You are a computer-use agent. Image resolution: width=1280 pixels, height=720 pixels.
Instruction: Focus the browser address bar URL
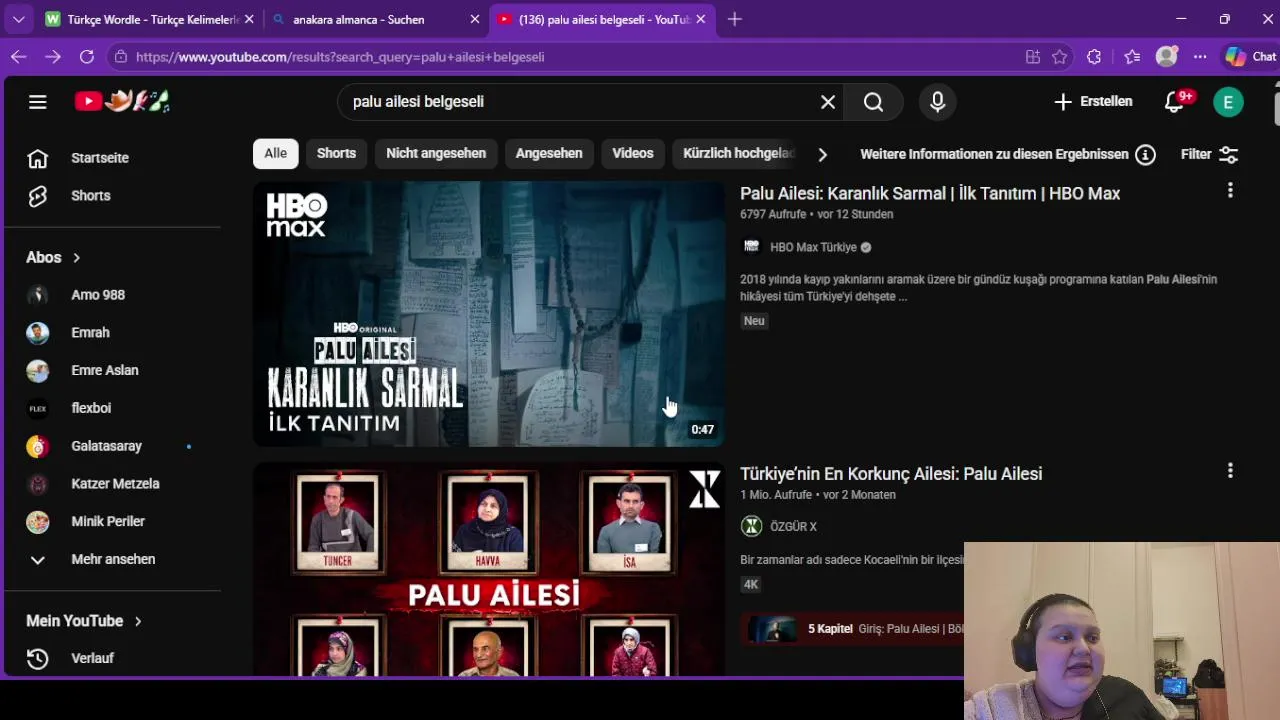click(340, 57)
